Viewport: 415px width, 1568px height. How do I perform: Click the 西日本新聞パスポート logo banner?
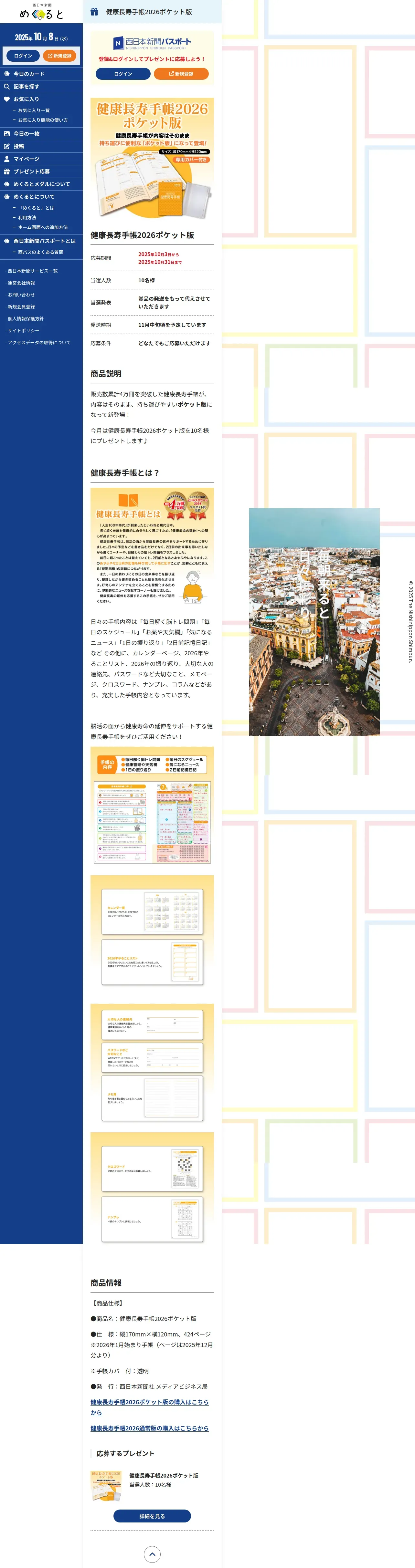pyautogui.click(x=152, y=43)
